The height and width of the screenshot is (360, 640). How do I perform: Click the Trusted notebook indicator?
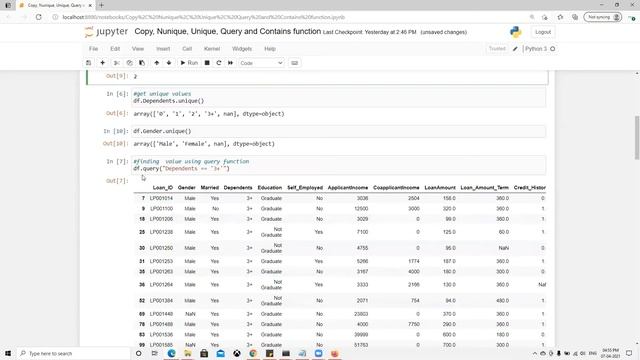click(x=497, y=49)
